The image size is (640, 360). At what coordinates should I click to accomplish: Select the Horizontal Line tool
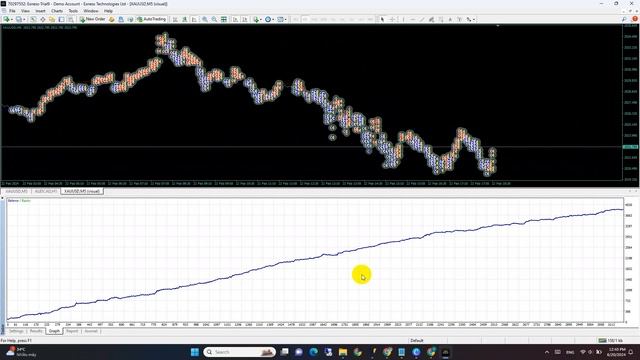click(x=412, y=19)
